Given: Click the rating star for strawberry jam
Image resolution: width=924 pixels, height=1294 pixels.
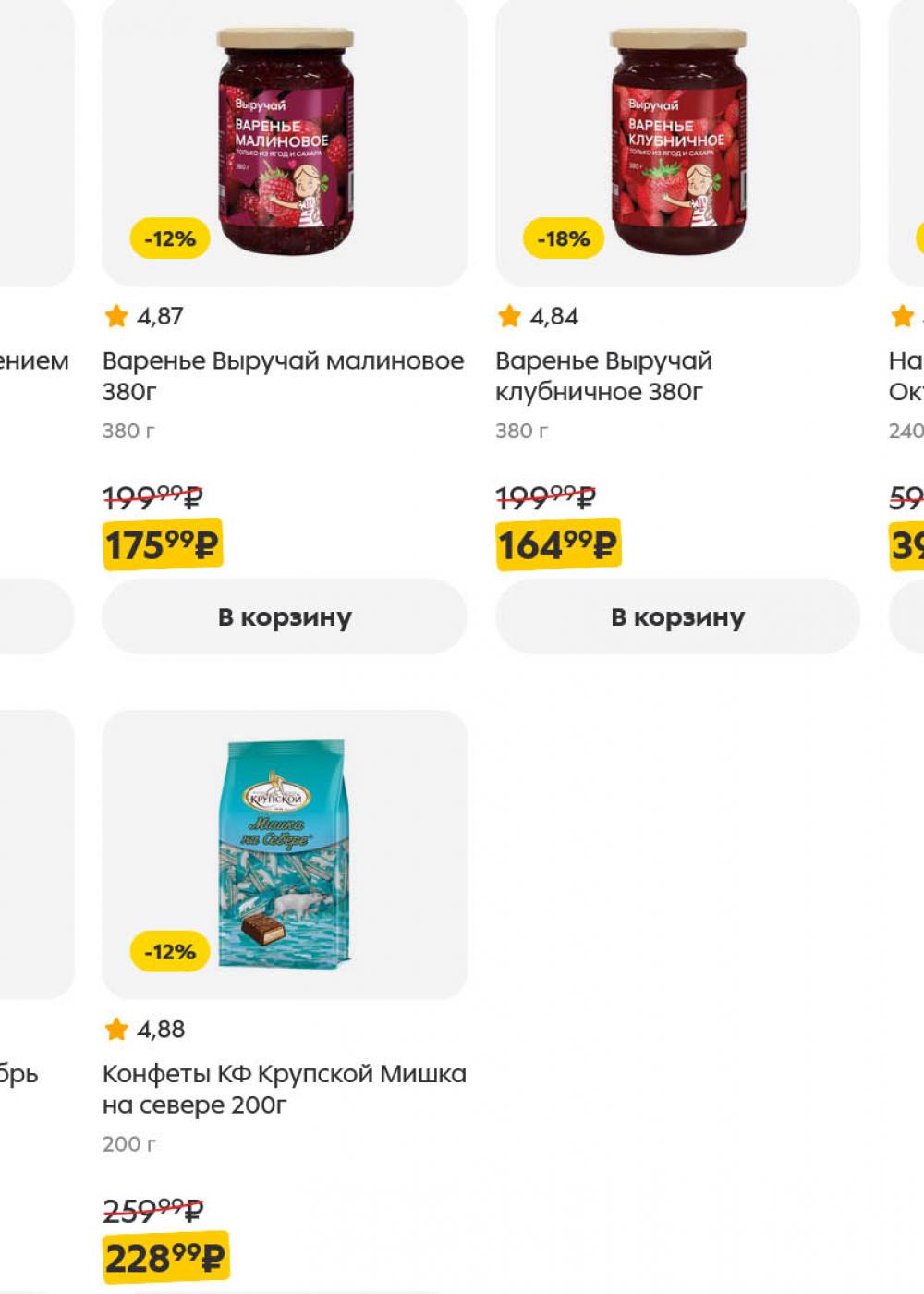Looking at the screenshot, I should coord(509,316).
